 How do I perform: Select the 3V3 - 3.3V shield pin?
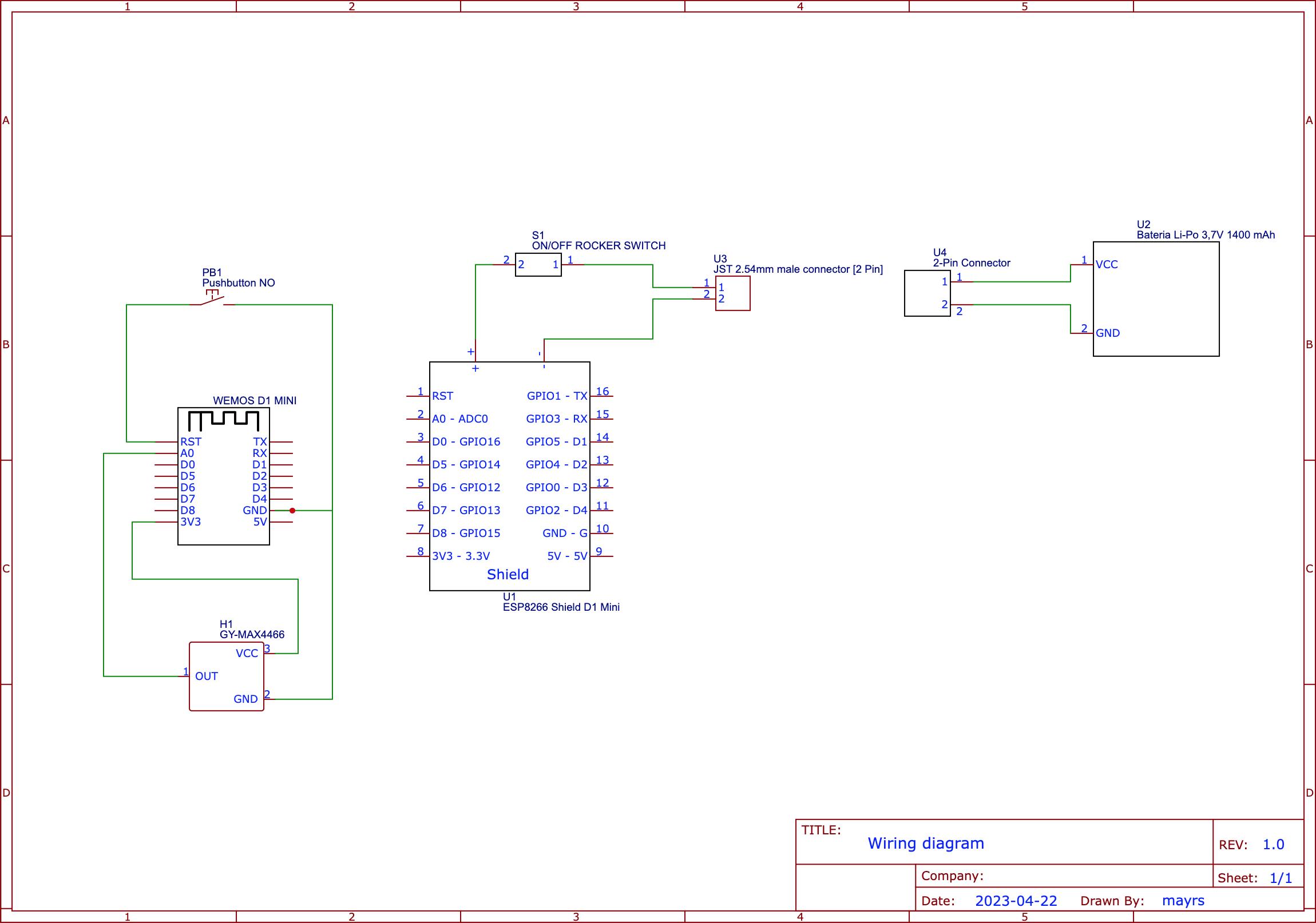tap(461, 555)
